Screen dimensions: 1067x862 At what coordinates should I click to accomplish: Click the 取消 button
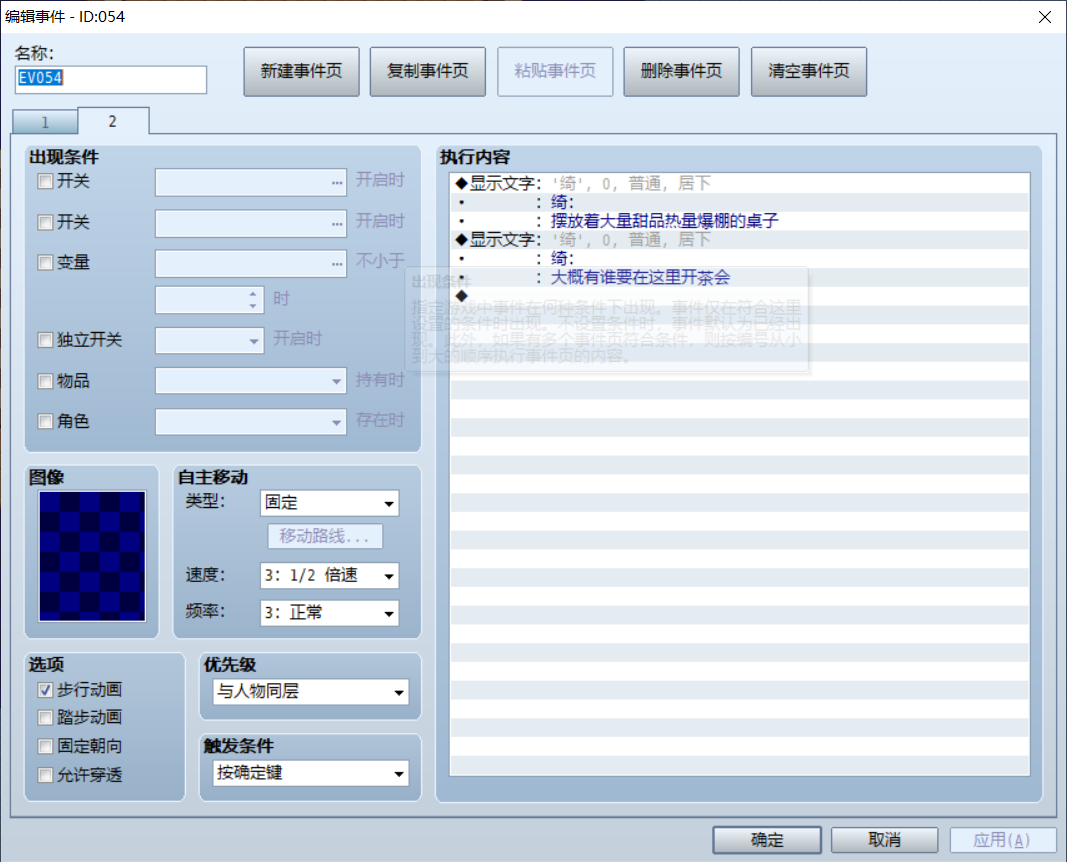885,840
